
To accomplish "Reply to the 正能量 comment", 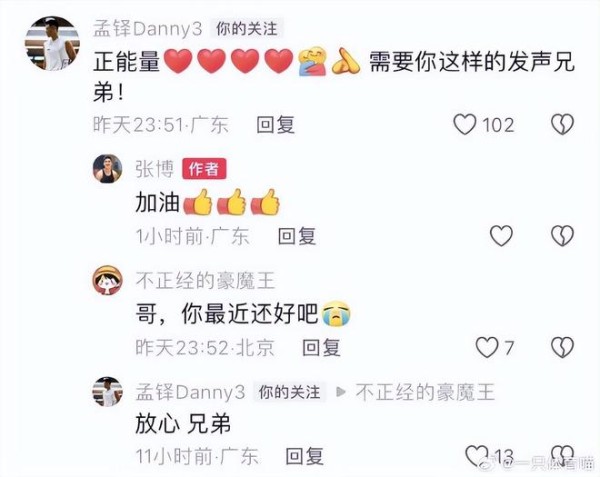I will tap(276, 125).
